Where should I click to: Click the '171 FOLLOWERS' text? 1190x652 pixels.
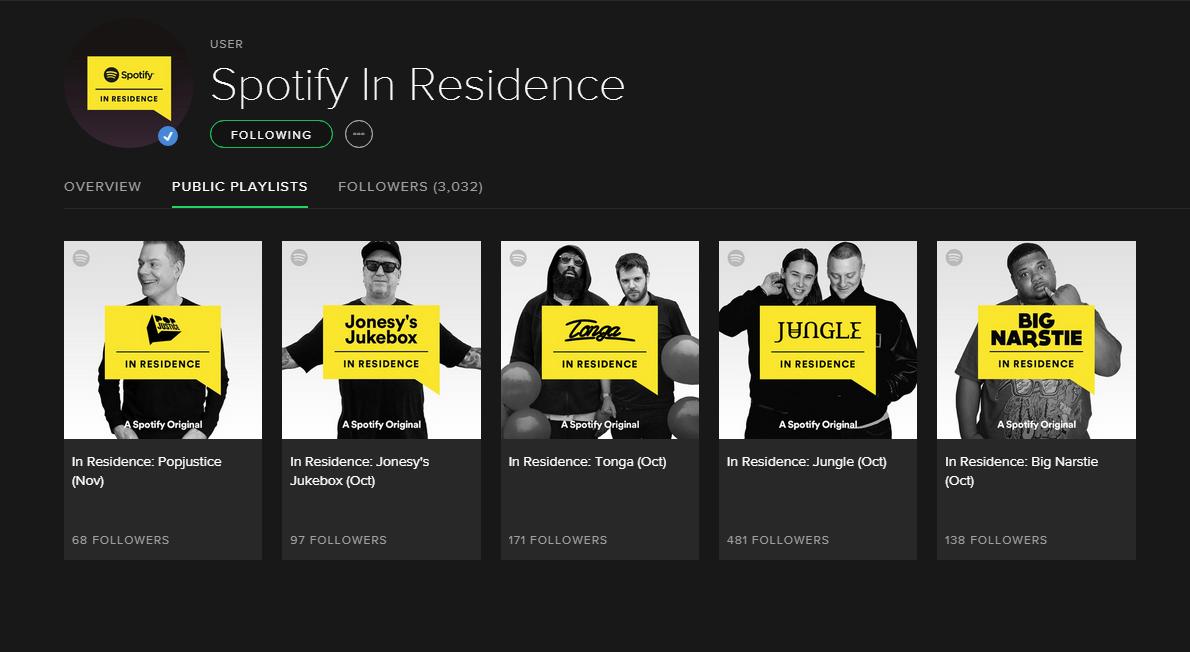[558, 540]
